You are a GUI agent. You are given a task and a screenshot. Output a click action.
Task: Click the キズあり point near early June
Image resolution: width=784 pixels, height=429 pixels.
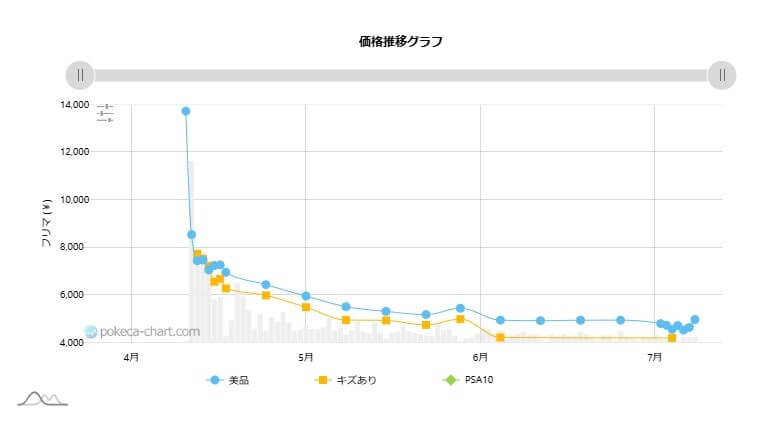[500, 338]
